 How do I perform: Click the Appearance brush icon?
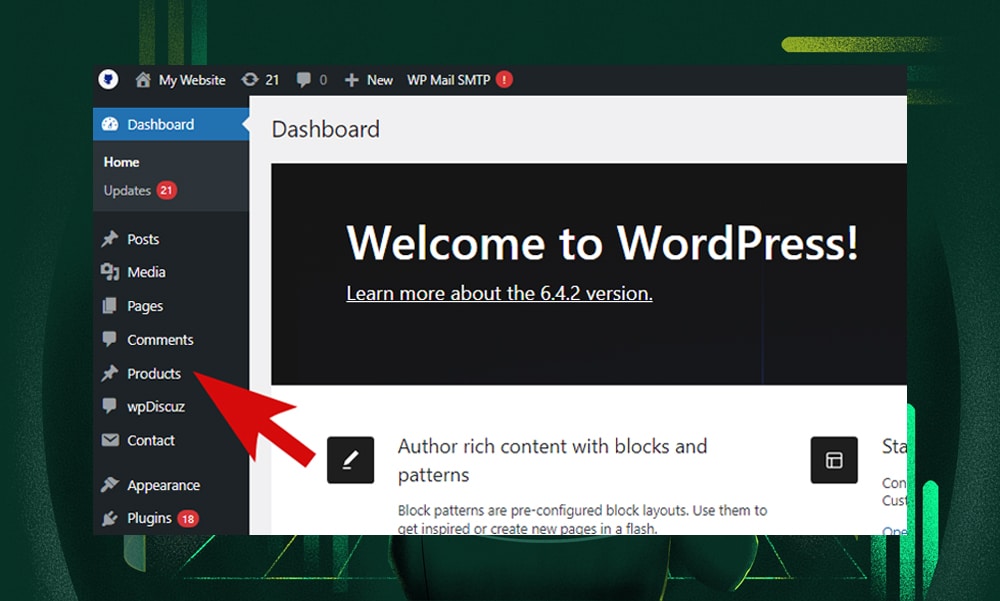coord(111,484)
